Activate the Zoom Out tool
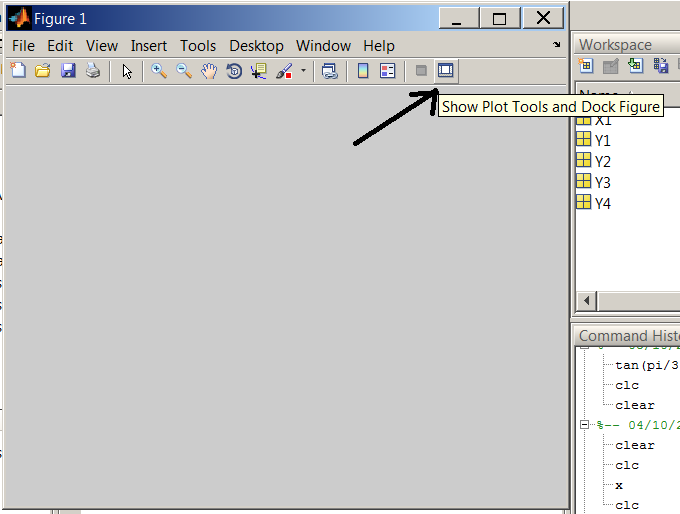The width and height of the screenshot is (680, 514). coord(184,71)
